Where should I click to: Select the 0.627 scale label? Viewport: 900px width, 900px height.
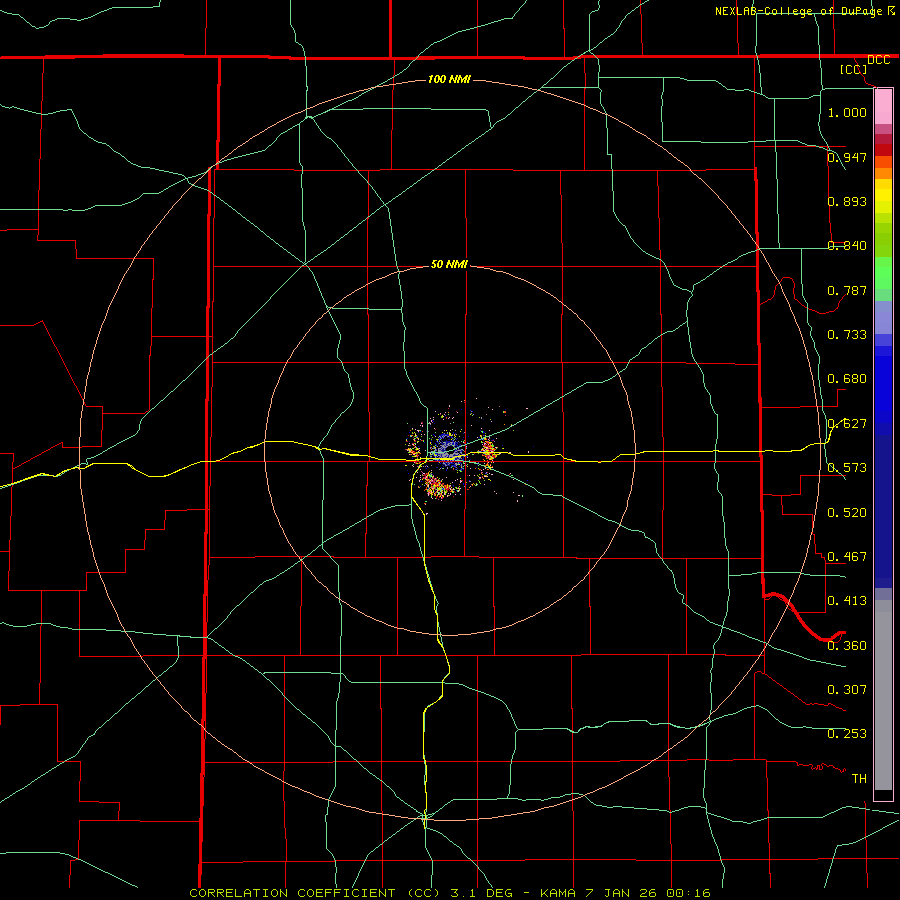pyautogui.click(x=847, y=424)
